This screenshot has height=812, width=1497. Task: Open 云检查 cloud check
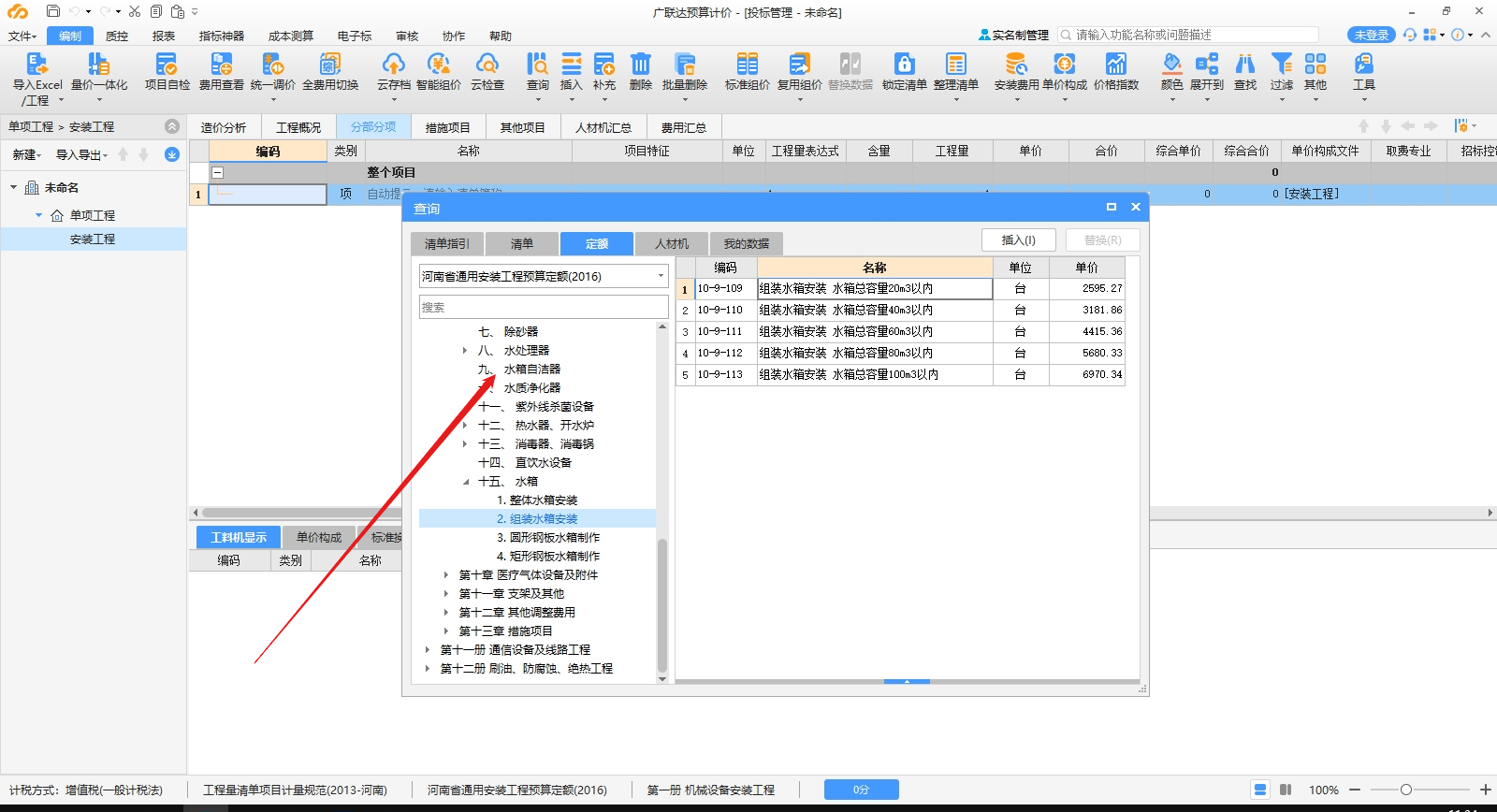[x=487, y=72]
